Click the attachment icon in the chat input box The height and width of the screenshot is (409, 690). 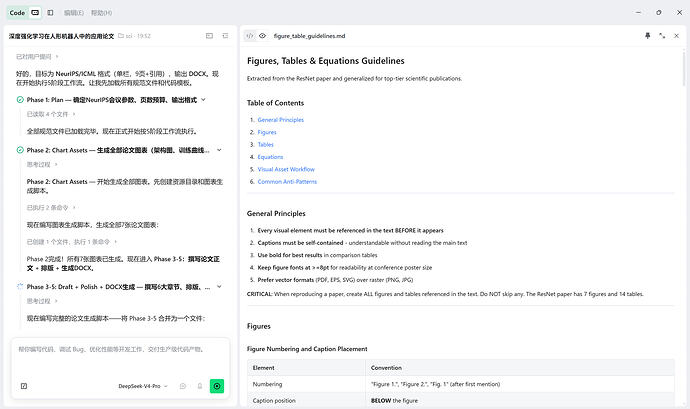[24, 386]
